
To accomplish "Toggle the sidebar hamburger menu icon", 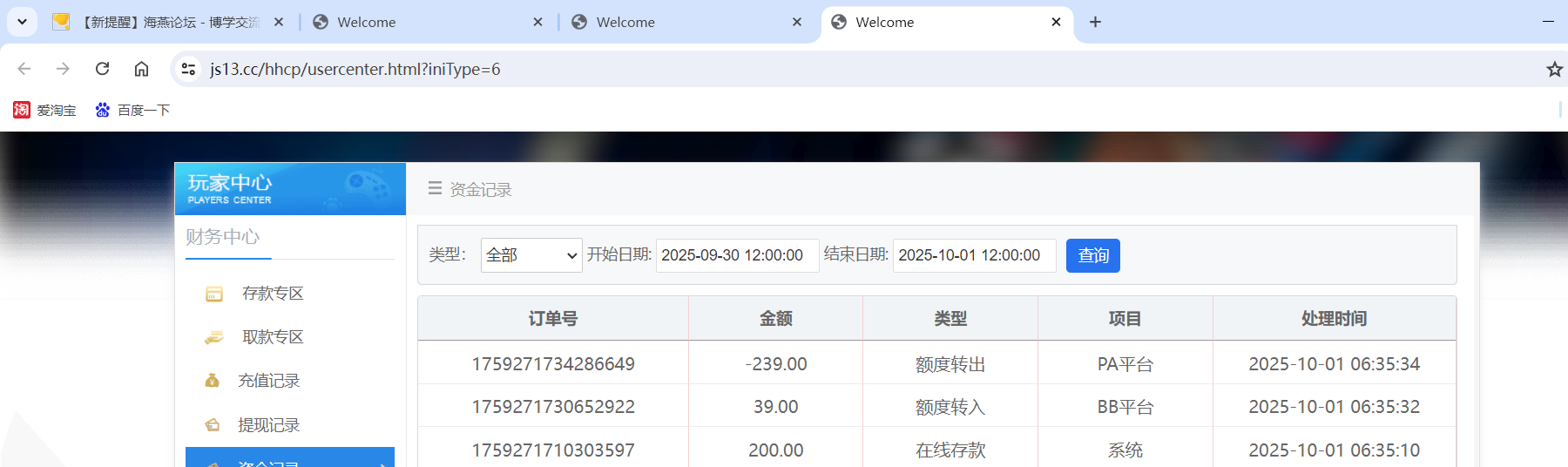I will (x=435, y=188).
